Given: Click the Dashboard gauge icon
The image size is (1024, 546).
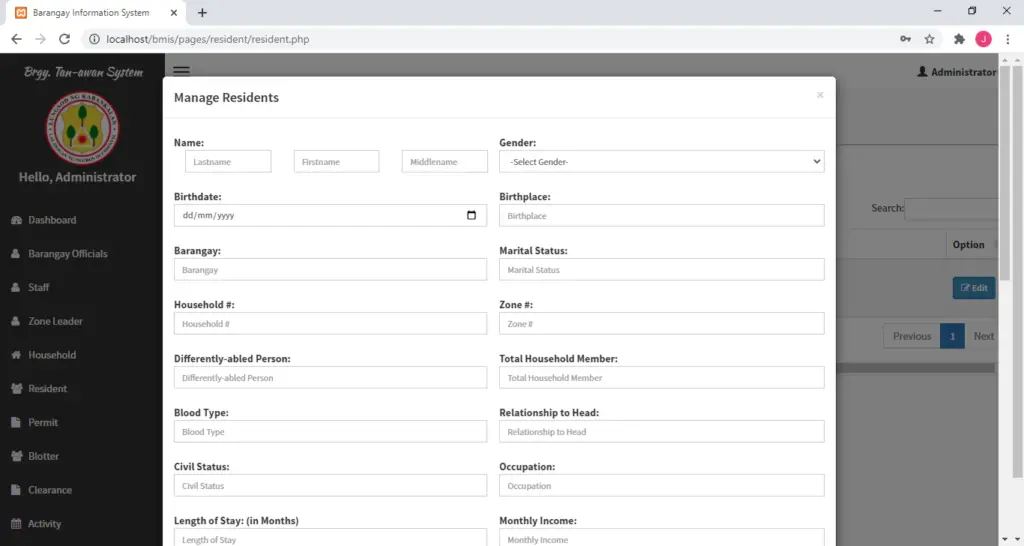Looking at the screenshot, I should [x=16, y=220].
